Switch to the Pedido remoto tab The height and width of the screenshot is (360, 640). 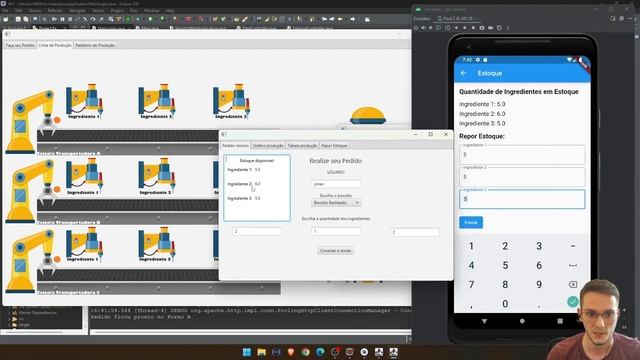click(235, 146)
